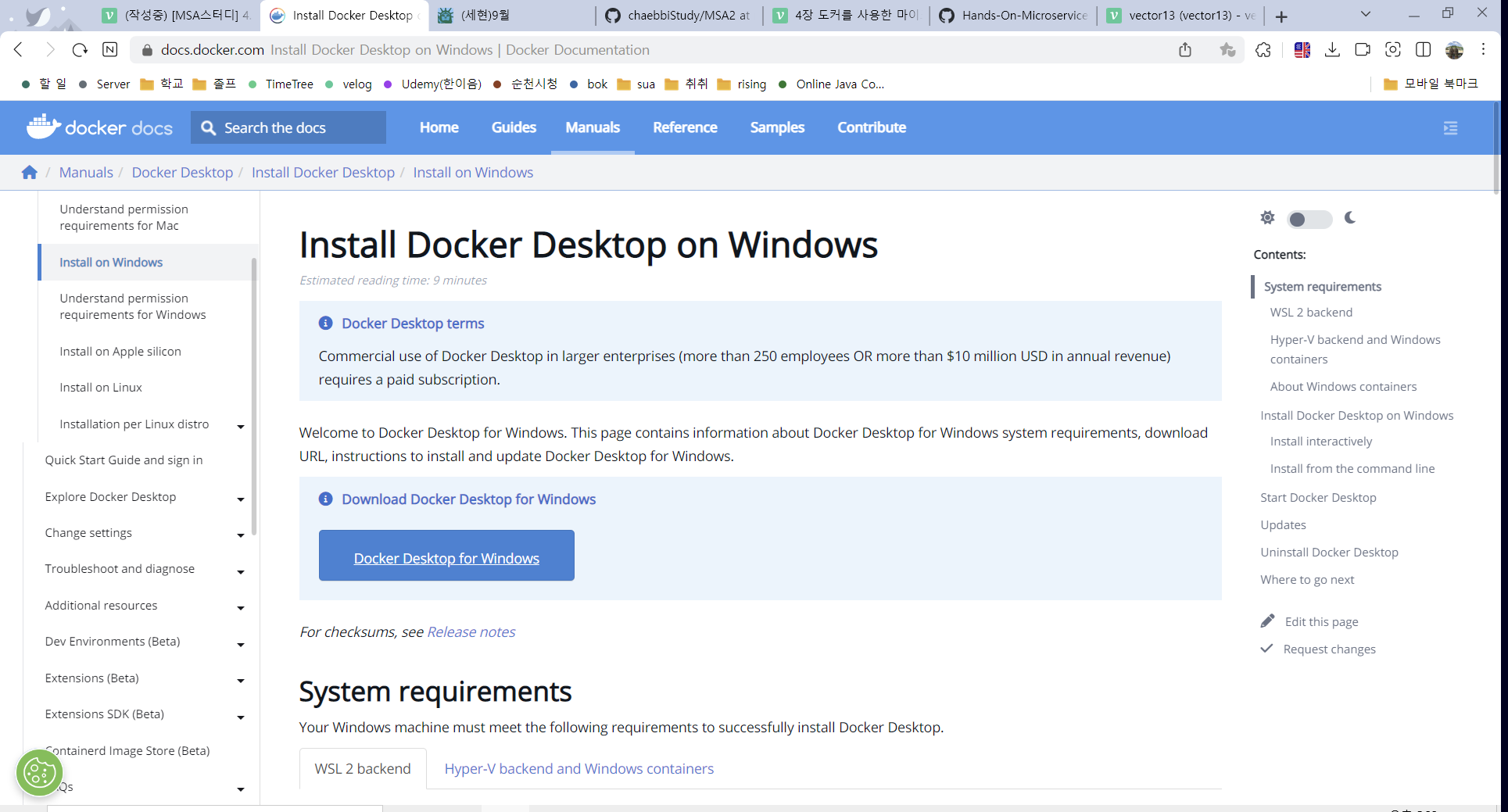The width and height of the screenshot is (1508, 812).
Task: Open the Samples menu item
Action: pos(777,127)
